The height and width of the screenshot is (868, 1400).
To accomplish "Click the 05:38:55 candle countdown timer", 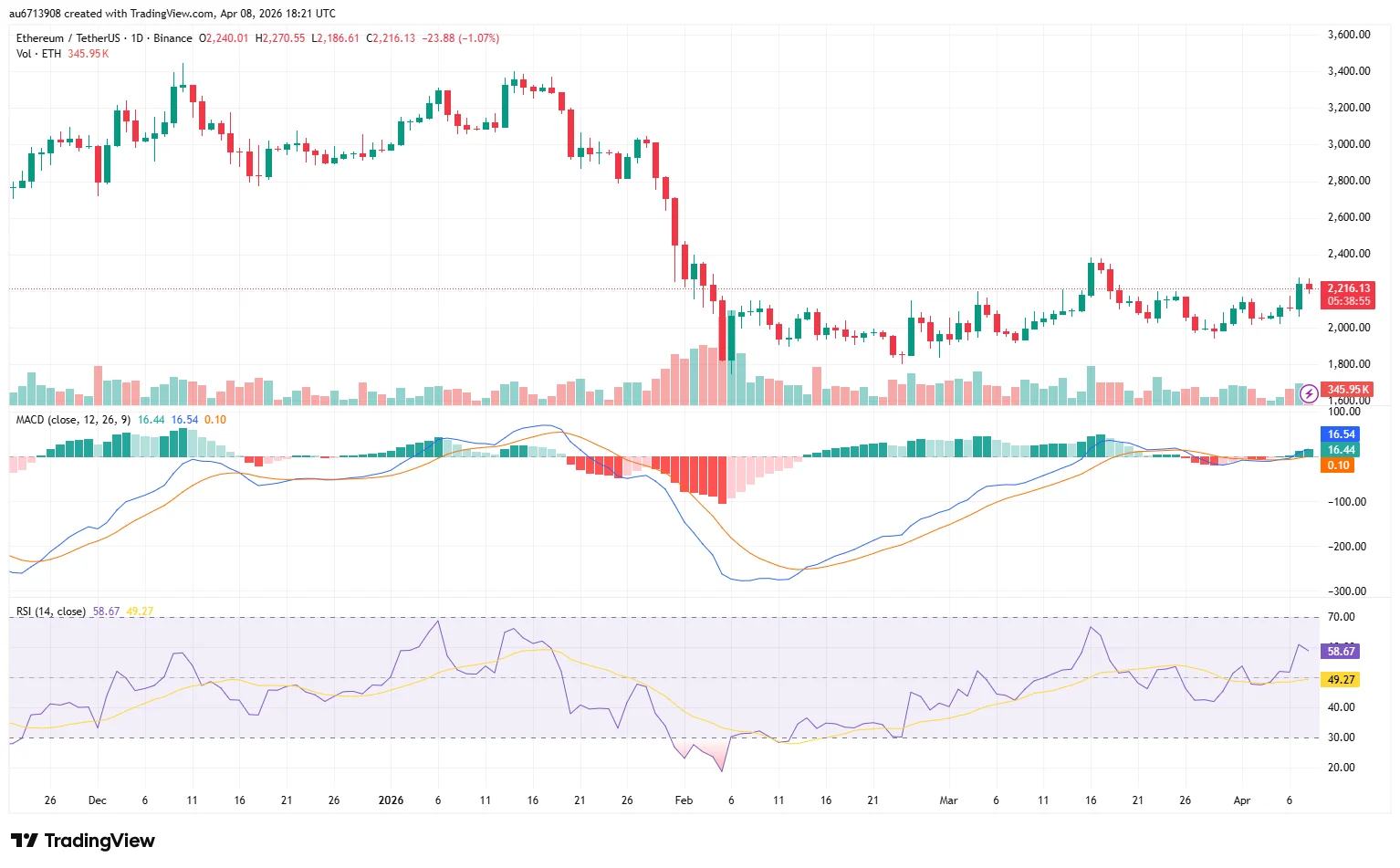I will (1348, 300).
